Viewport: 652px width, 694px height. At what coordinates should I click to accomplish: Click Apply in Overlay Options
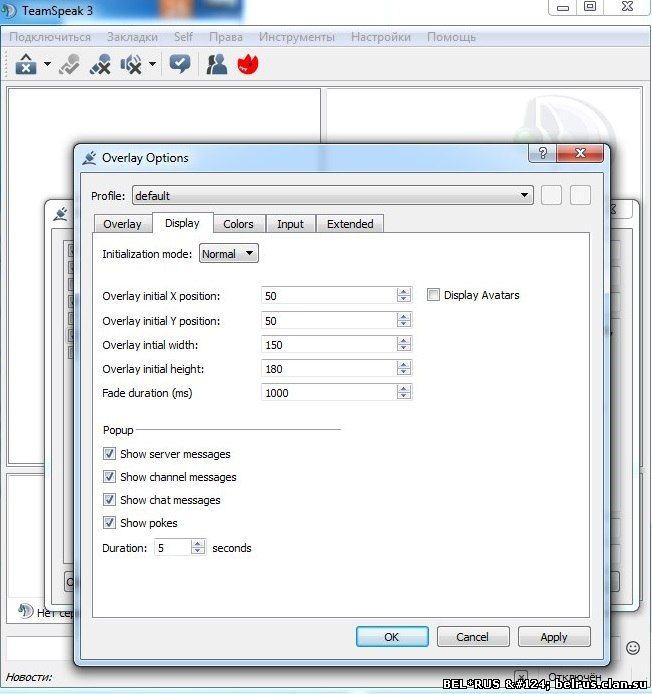point(554,636)
